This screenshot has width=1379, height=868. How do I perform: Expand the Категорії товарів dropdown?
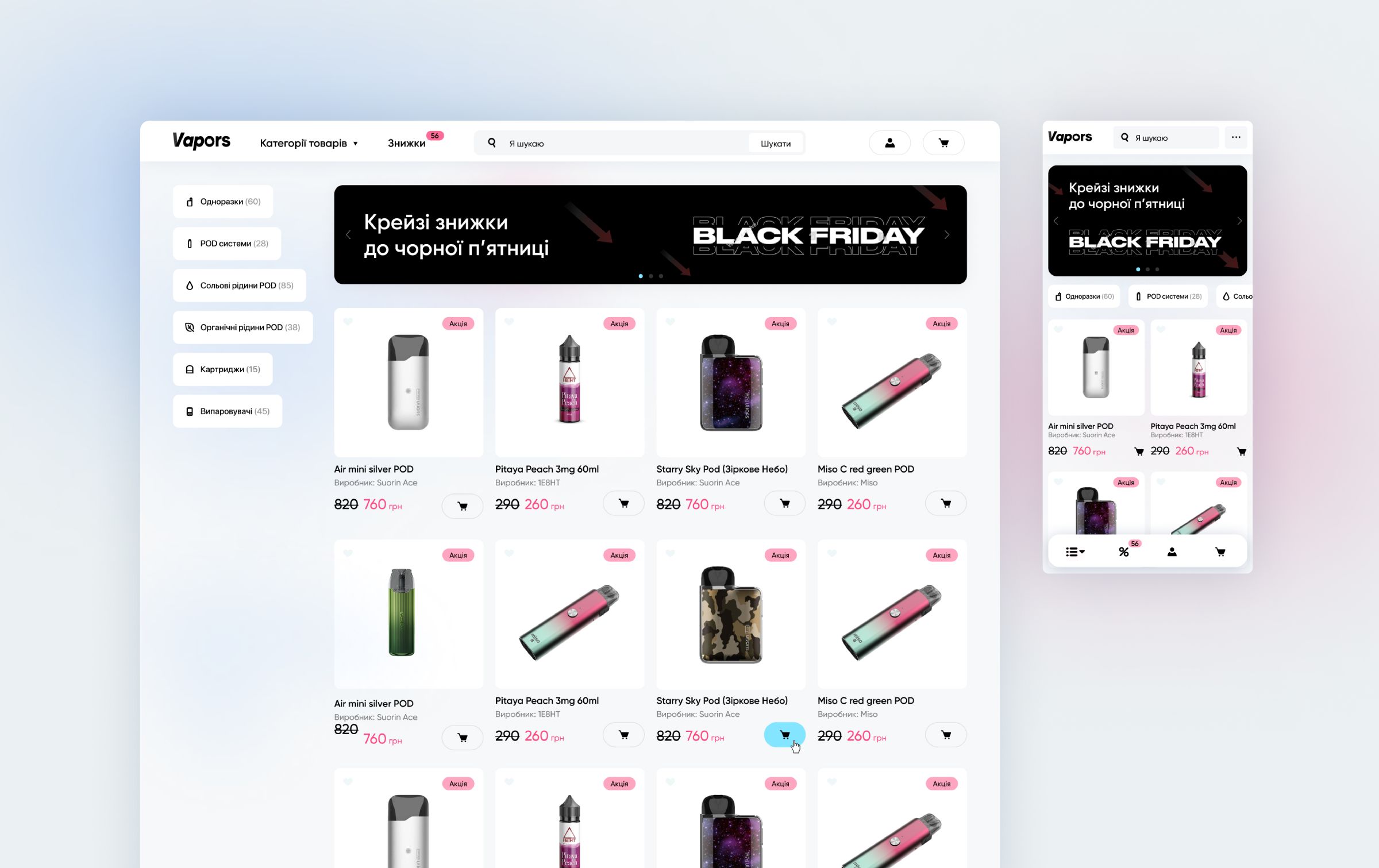click(x=309, y=143)
